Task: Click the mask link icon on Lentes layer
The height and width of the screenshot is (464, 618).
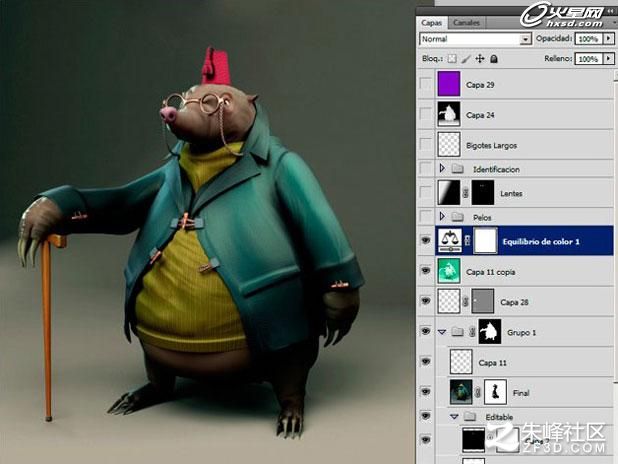Action: click(466, 193)
